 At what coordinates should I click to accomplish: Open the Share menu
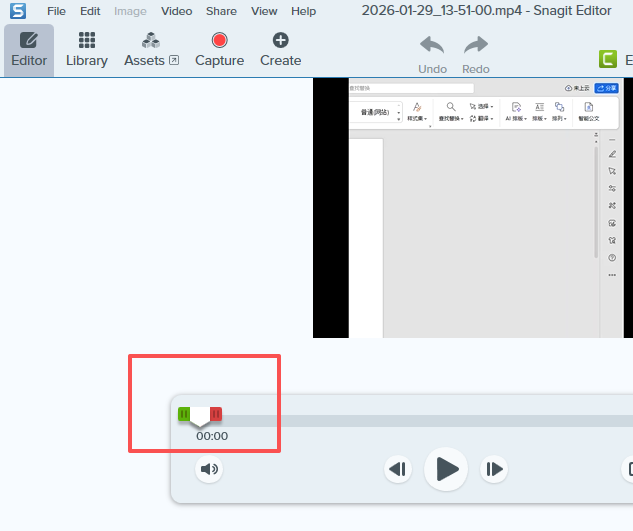click(221, 11)
